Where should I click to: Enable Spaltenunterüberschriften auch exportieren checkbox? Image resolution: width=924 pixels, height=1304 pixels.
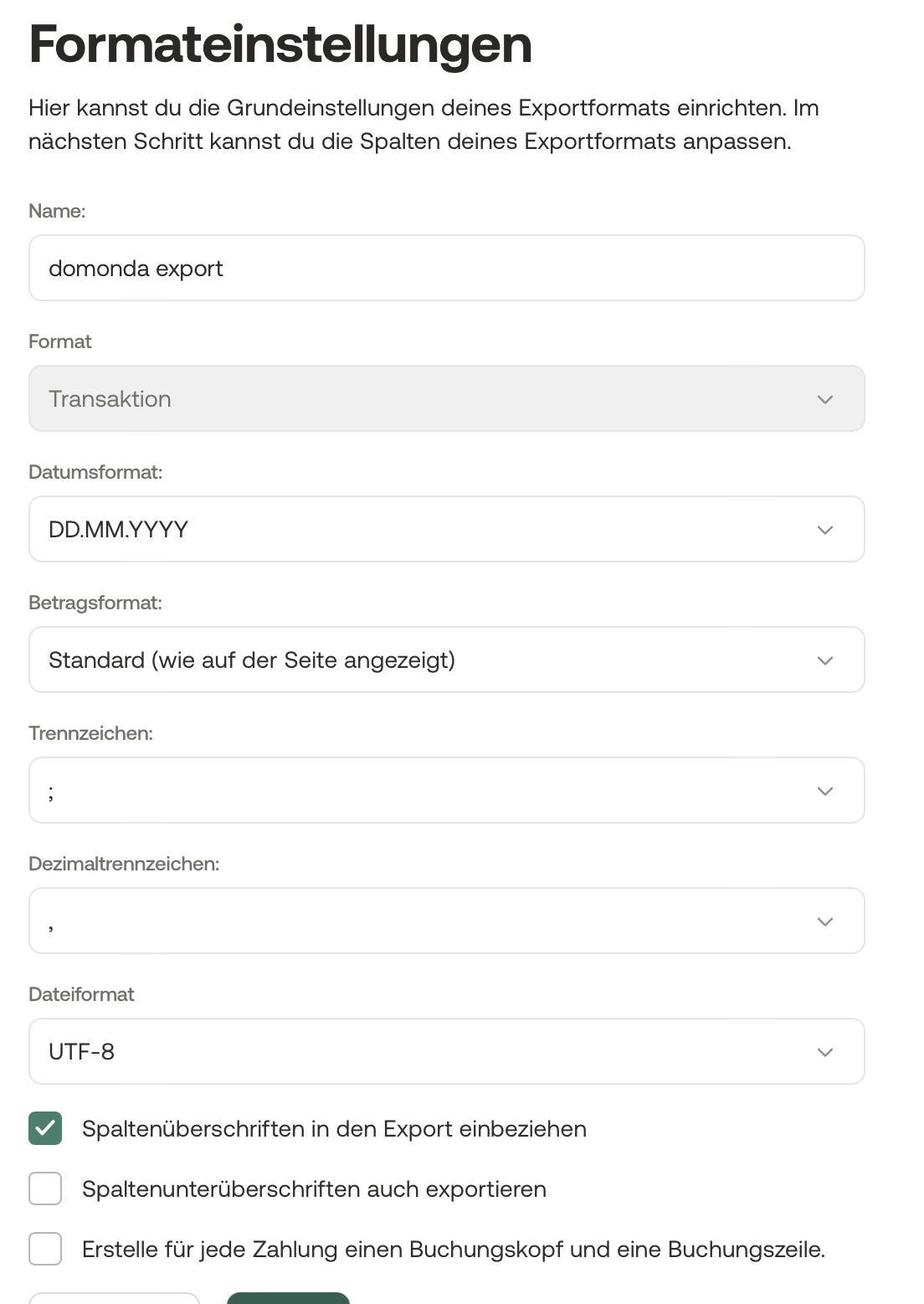coord(45,1188)
